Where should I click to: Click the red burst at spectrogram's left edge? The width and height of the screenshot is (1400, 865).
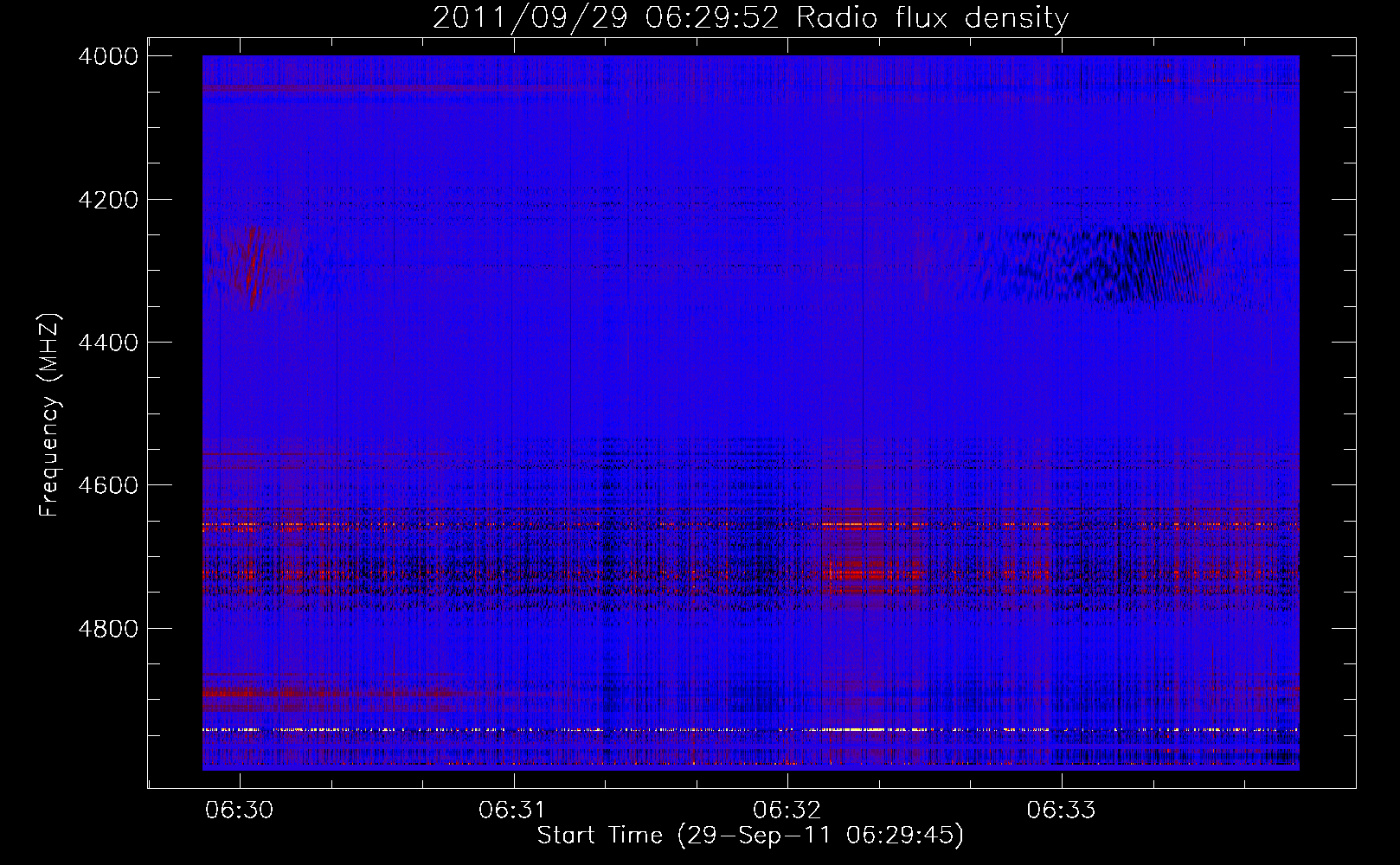click(x=251, y=266)
